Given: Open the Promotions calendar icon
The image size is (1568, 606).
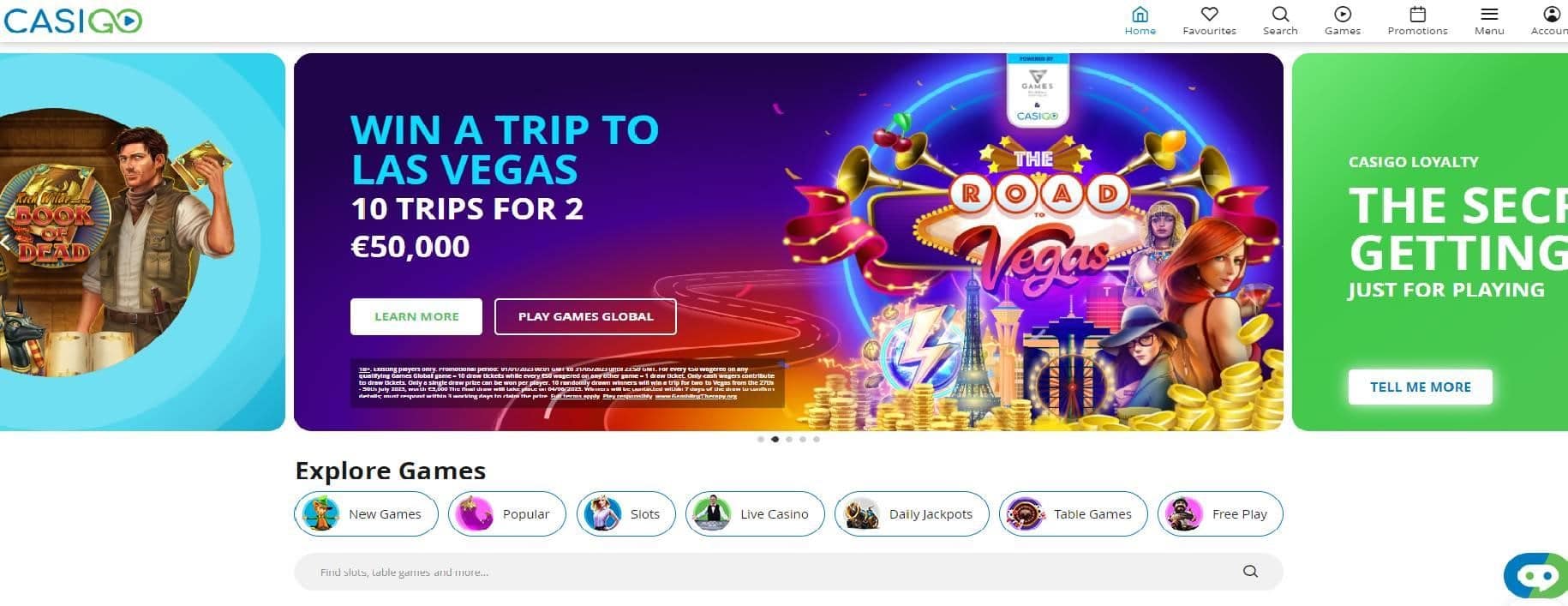Looking at the screenshot, I should (x=1417, y=15).
